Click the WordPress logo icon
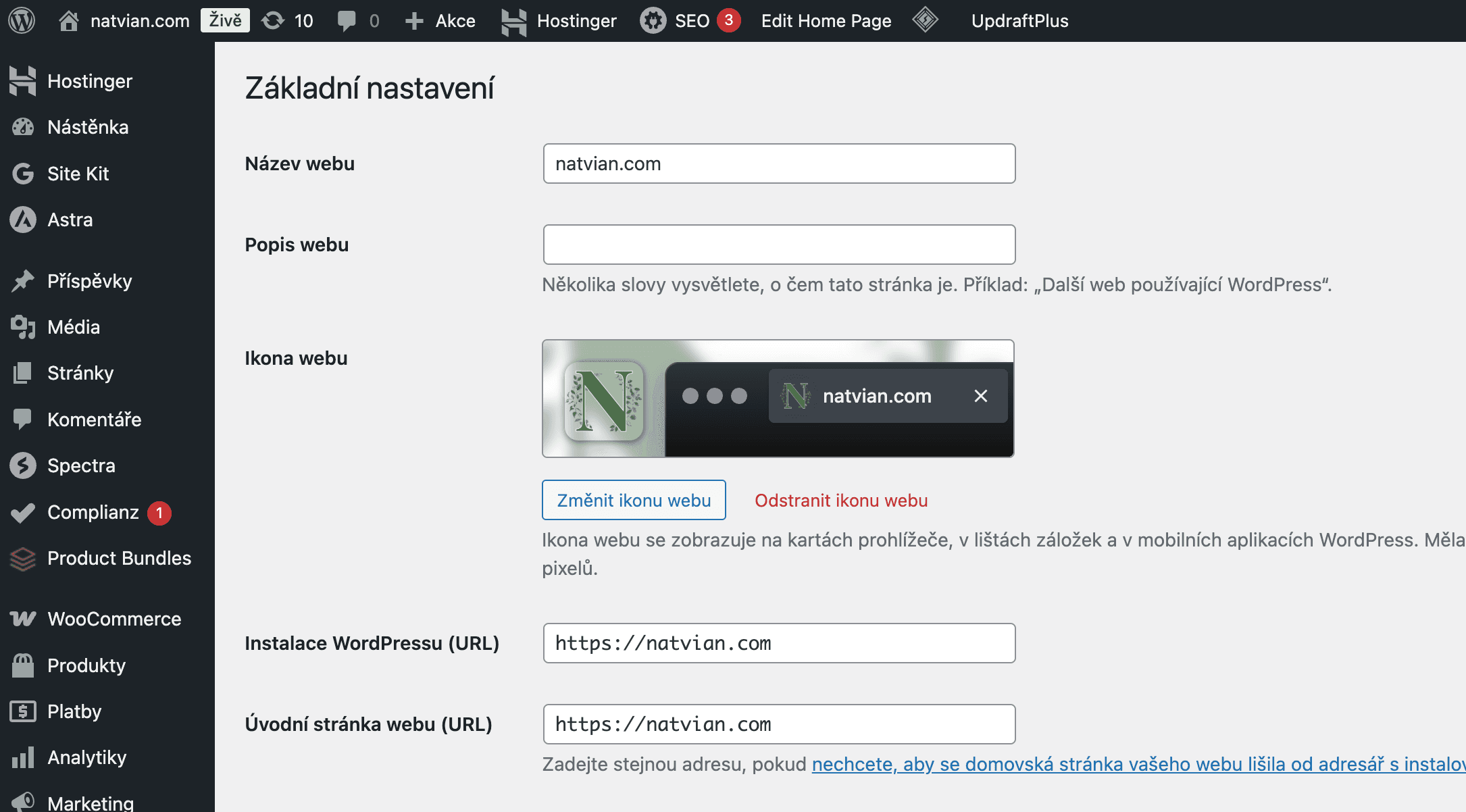This screenshot has height=812, width=1466. [22, 20]
